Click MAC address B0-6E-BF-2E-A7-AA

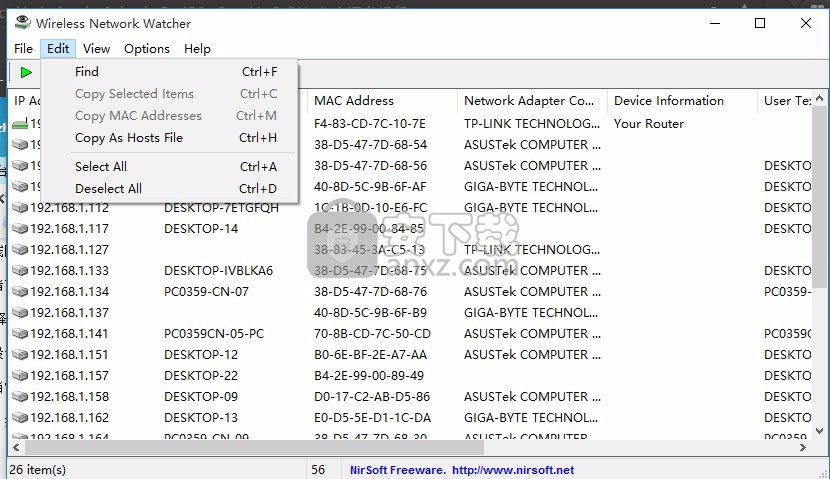[371, 355]
